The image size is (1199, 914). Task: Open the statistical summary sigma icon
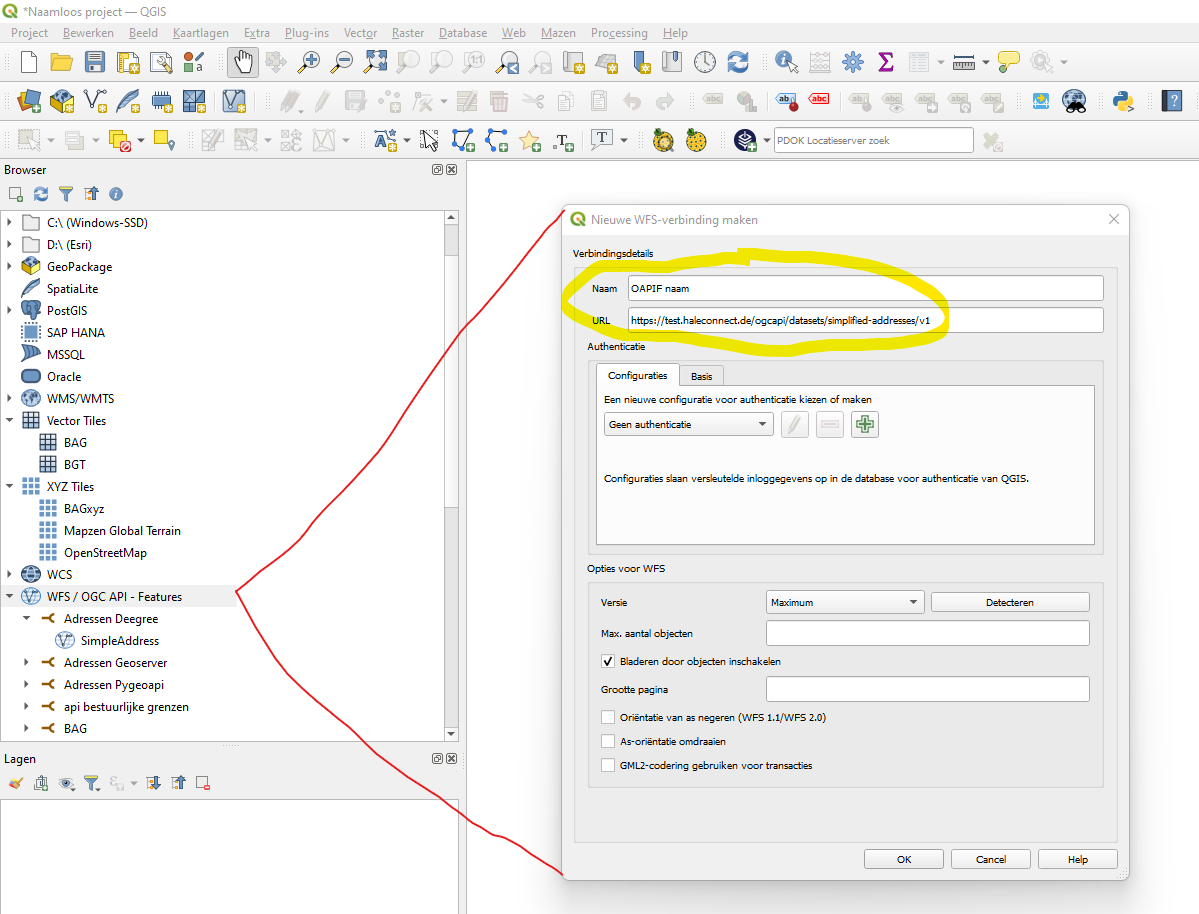[885, 62]
